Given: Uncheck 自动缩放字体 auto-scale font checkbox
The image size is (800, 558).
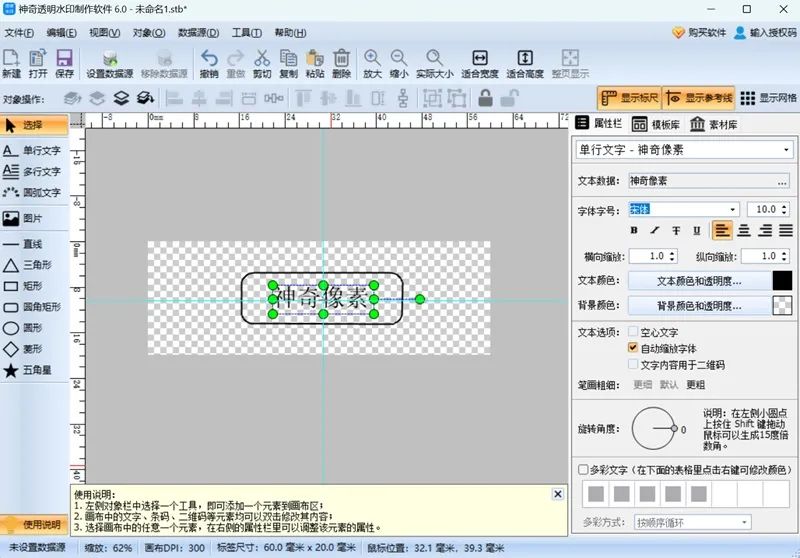Looking at the screenshot, I should (633, 348).
